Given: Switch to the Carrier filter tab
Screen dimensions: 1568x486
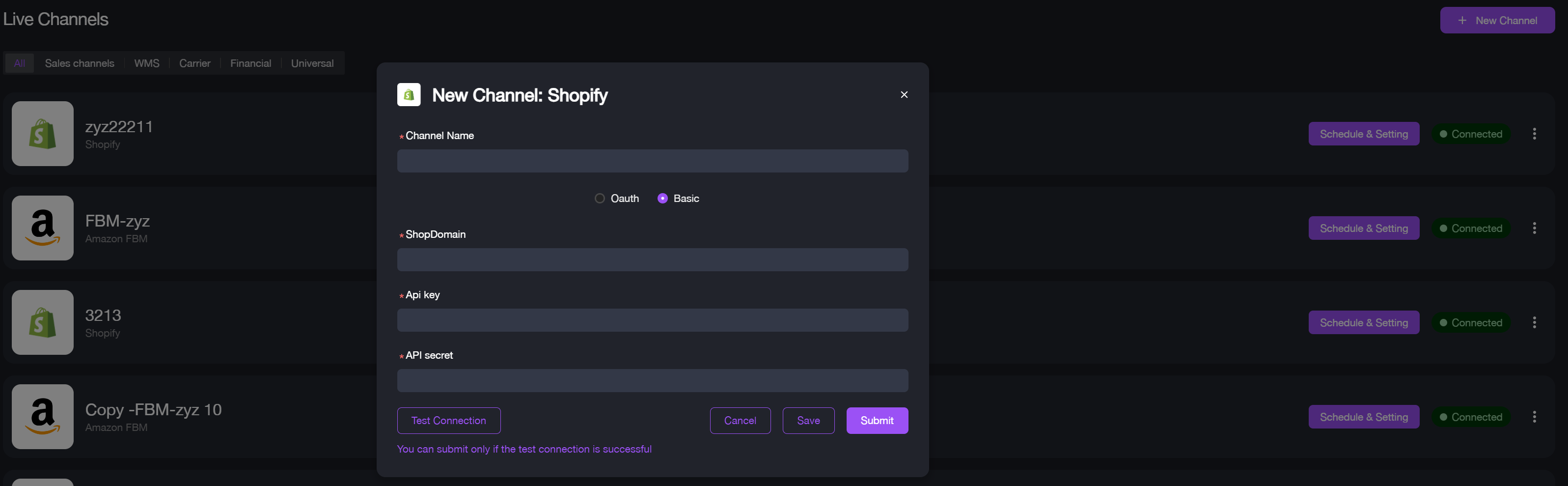Looking at the screenshot, I should 194,63.
